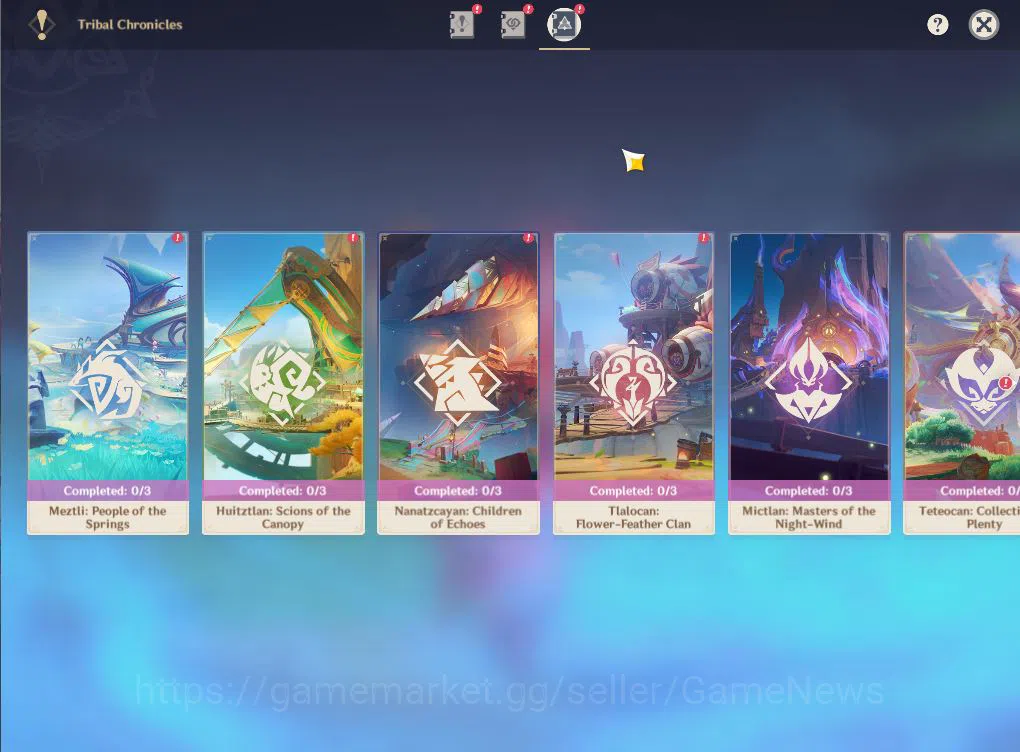Open the Meztli: People of the Springs card
Image resolution: width=1020 pixels, height=752 pixels.
click(x=108, y=383)
